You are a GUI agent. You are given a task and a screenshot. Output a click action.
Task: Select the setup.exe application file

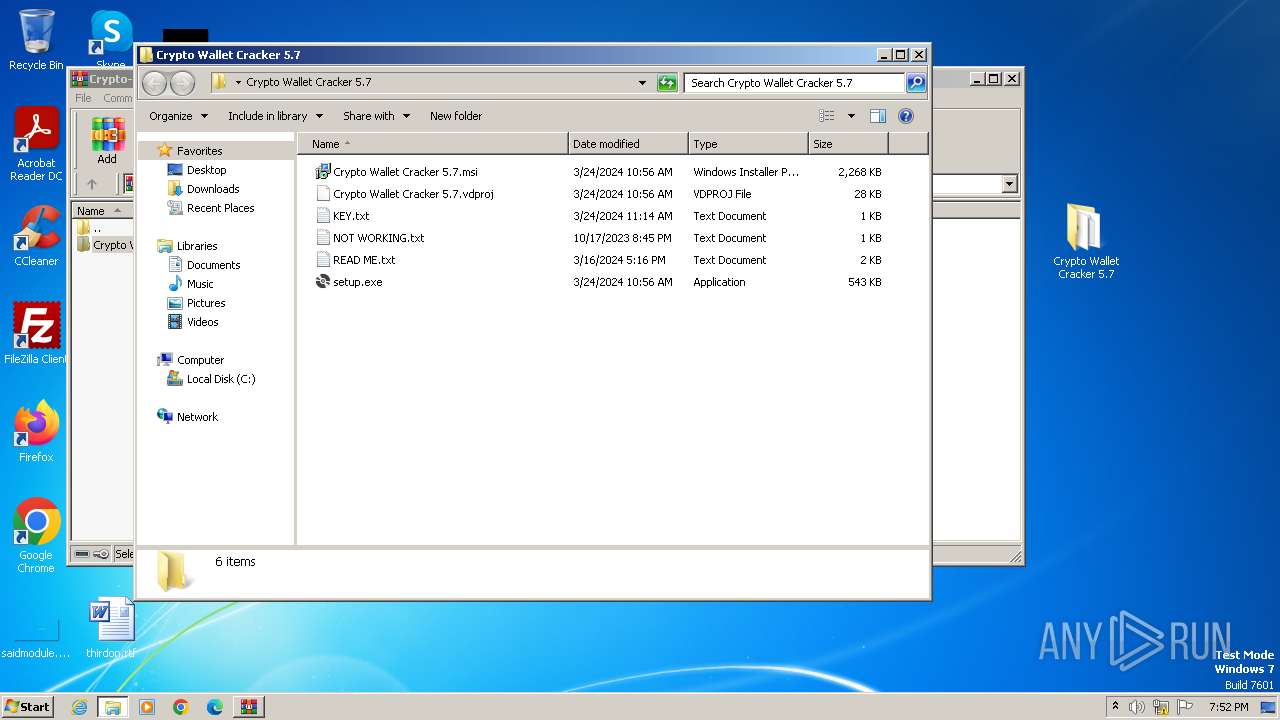click(x=357, y=282)
